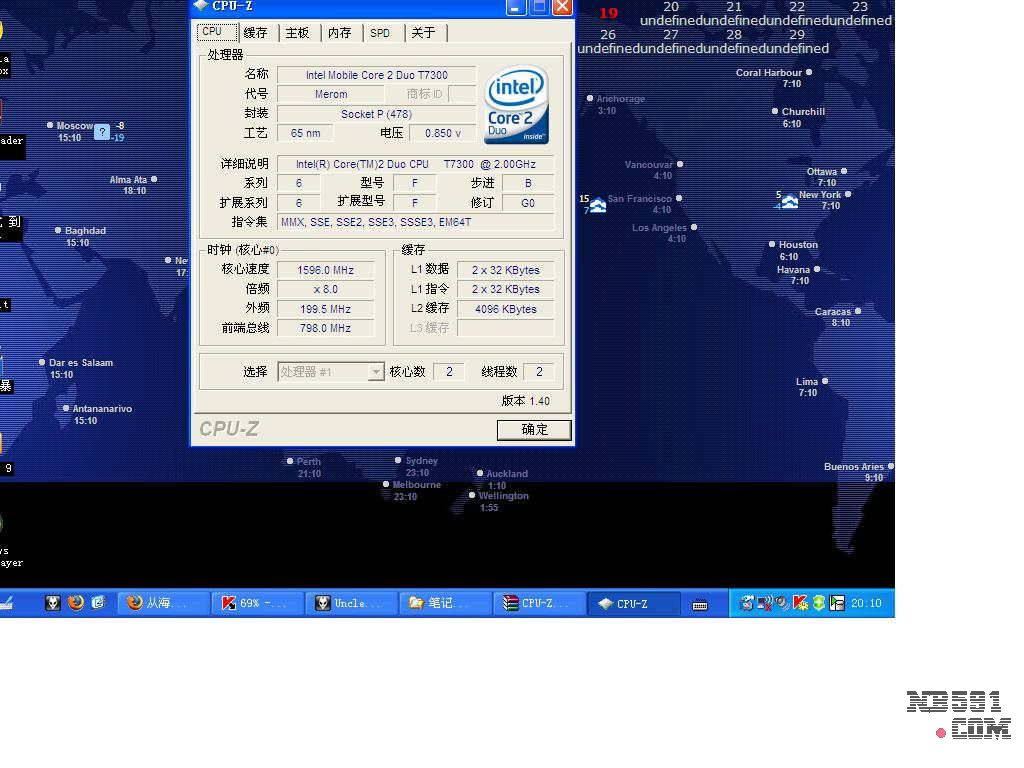
Task: Click the San Francisco weather icon
Action: pos(598,205)
